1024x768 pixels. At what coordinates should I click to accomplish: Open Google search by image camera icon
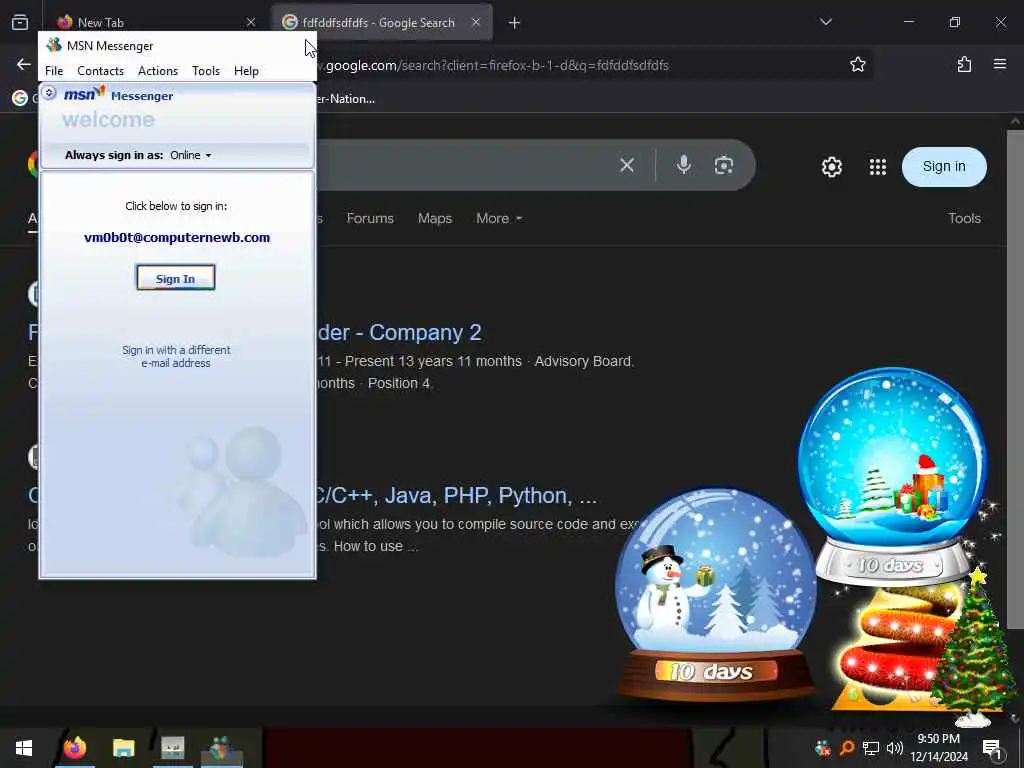(x=724, y=165)
